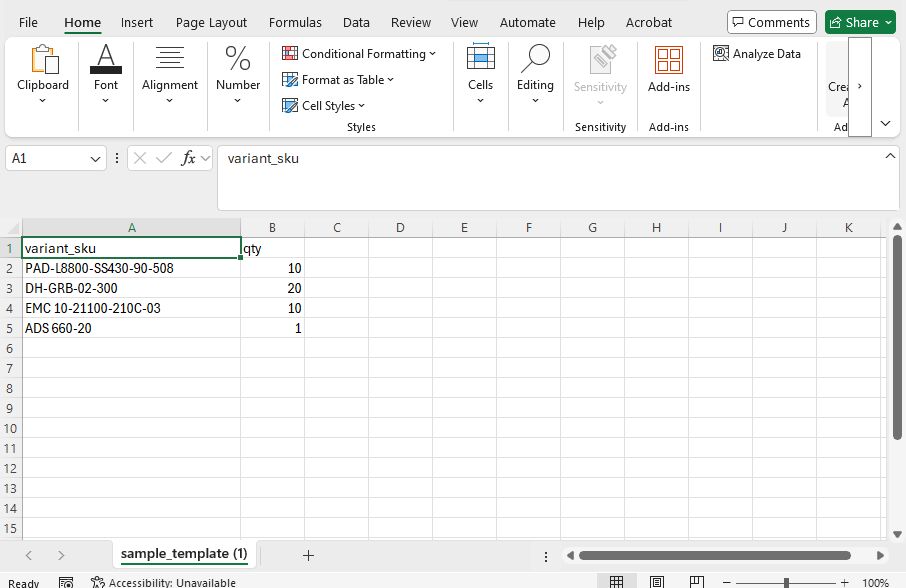Select the qty value 20 cell
This screenshot has height=588, width=906.
(x=273, y=288)
